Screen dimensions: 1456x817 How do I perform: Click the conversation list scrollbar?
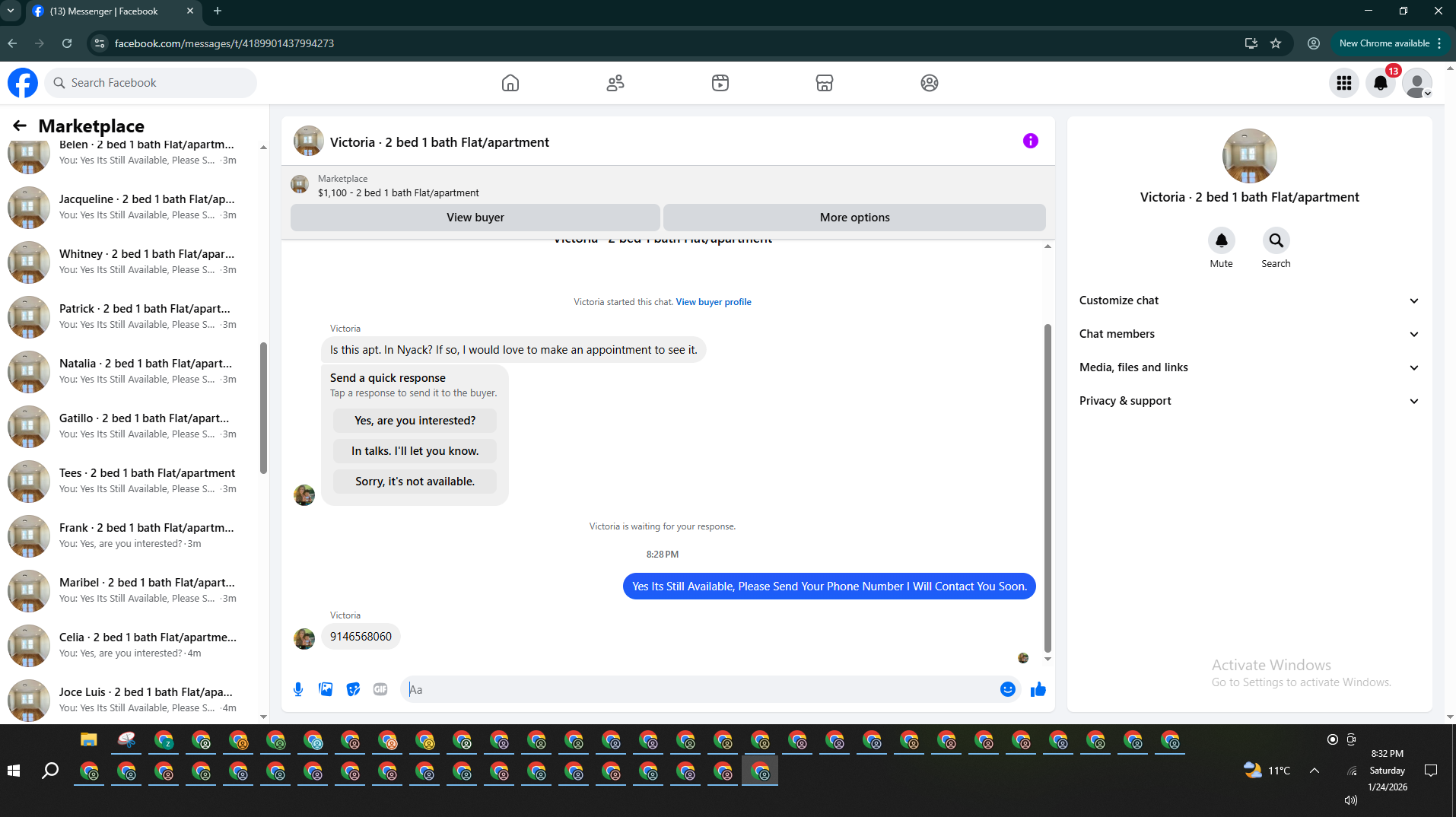click(x=263, y=408)
